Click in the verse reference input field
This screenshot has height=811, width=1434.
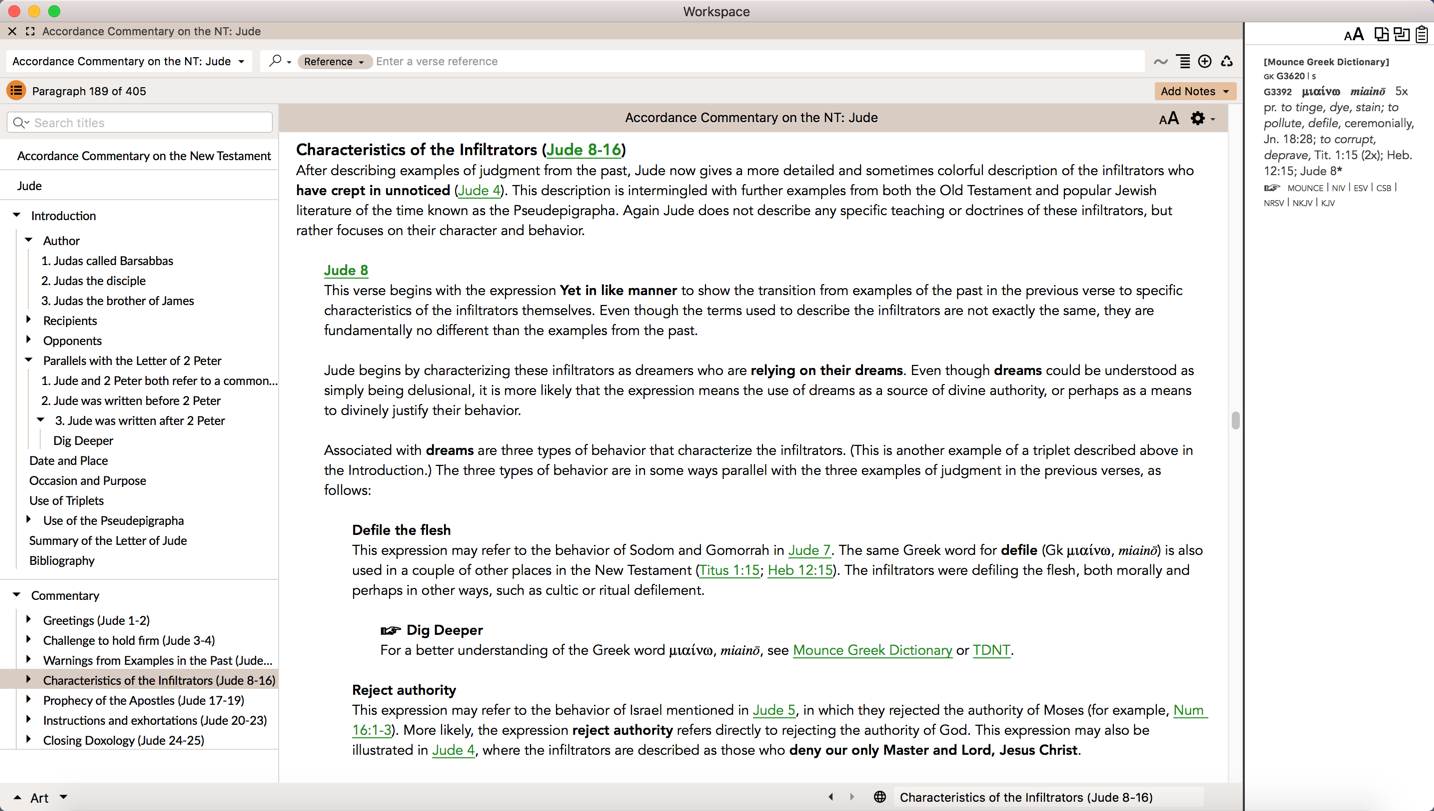[758, 62]
